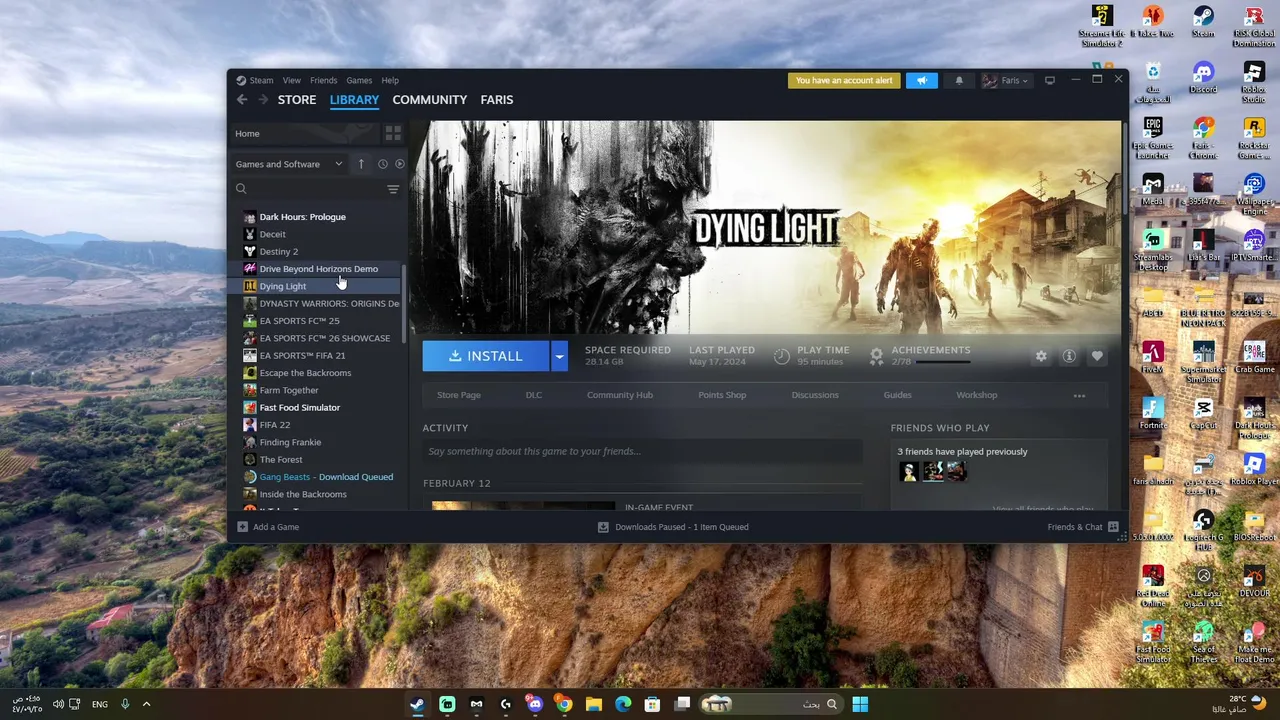The image size is (1280, 720).
Task: Open the Community Hub link
Action: tap(620, 395)
